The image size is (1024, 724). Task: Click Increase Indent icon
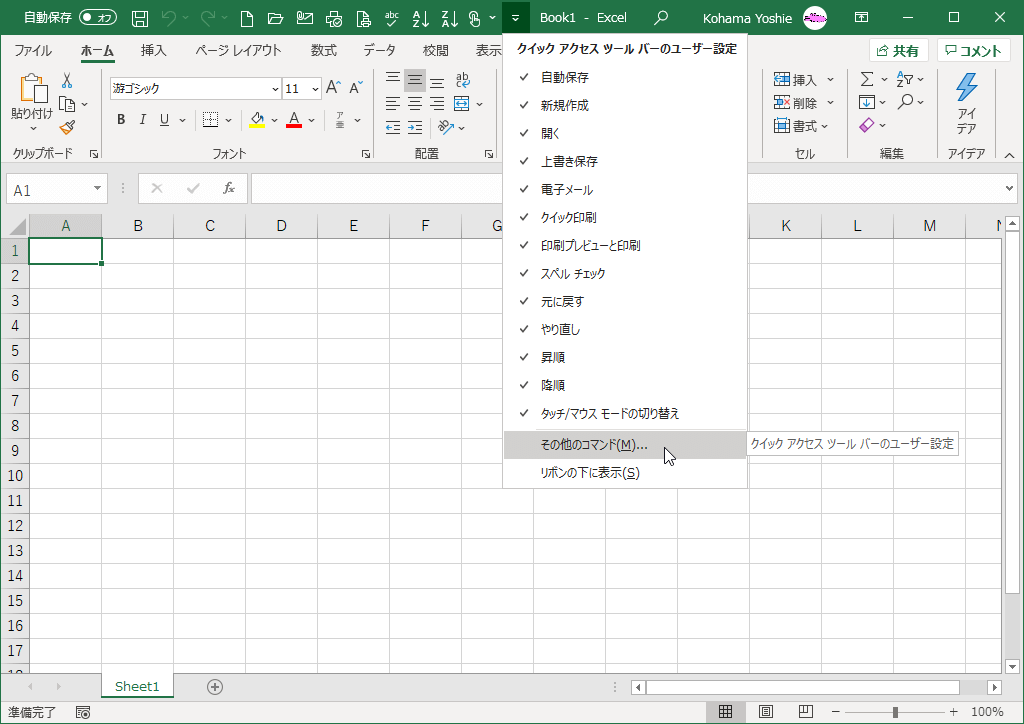(415, 127)
